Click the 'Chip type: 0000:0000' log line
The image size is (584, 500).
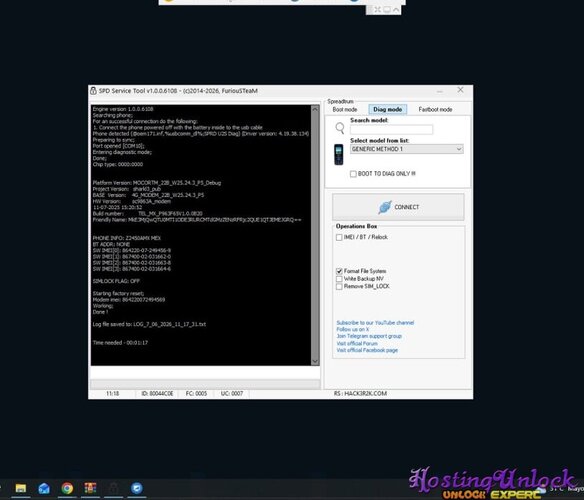pyautogui.click(x=118, y=164)
